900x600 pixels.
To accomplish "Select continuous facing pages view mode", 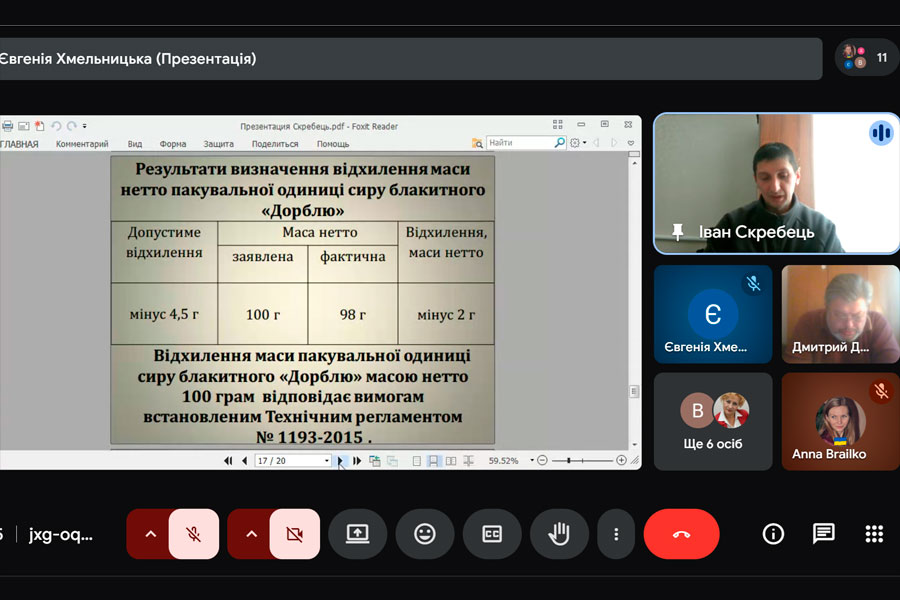I will (468, 460).
